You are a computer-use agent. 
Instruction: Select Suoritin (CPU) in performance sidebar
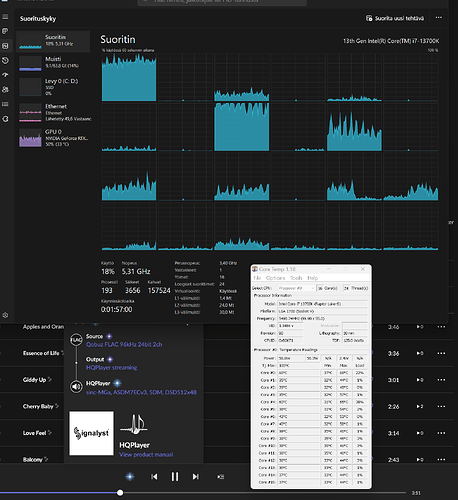point(53,41)
